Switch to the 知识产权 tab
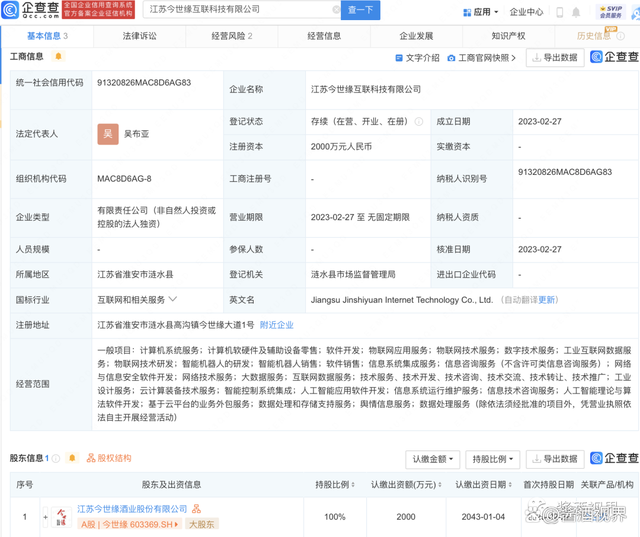The width and height of the screenshot is (640, 537). click(x=507, y=36)
